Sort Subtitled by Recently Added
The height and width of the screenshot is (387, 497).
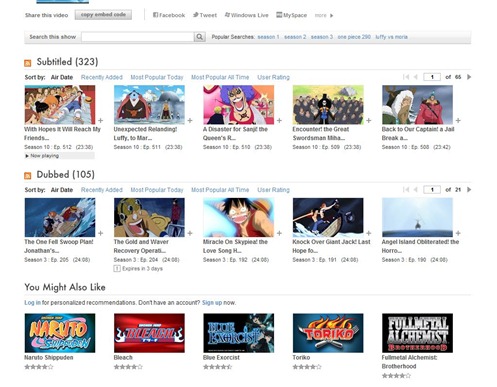click(x=102, y=77)
